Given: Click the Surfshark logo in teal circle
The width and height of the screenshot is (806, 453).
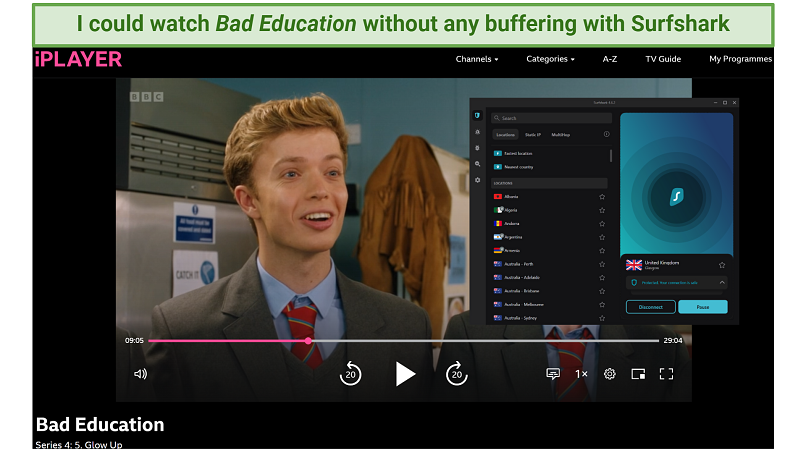Looking at the screenshot, I should [x=676, y=196].
